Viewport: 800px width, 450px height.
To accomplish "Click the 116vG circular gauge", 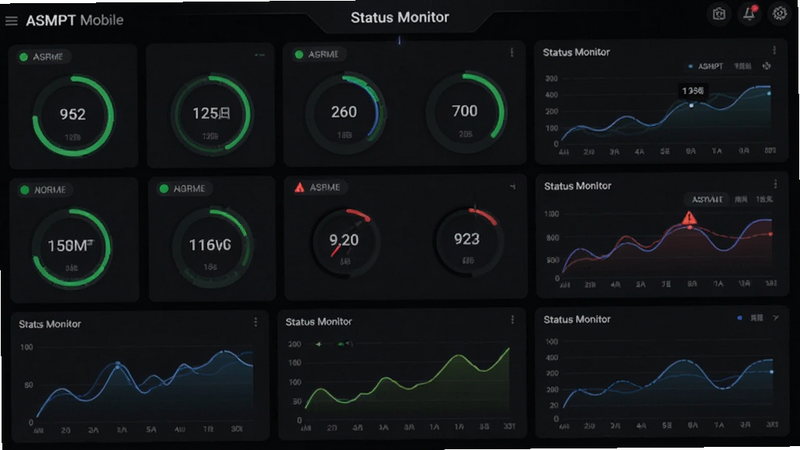I will coord(211,246).
